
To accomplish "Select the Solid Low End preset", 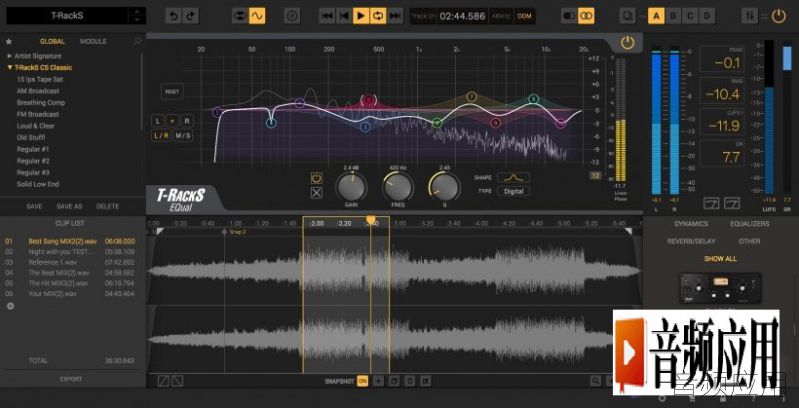I will pyautogui.click(x=38, y=184).
